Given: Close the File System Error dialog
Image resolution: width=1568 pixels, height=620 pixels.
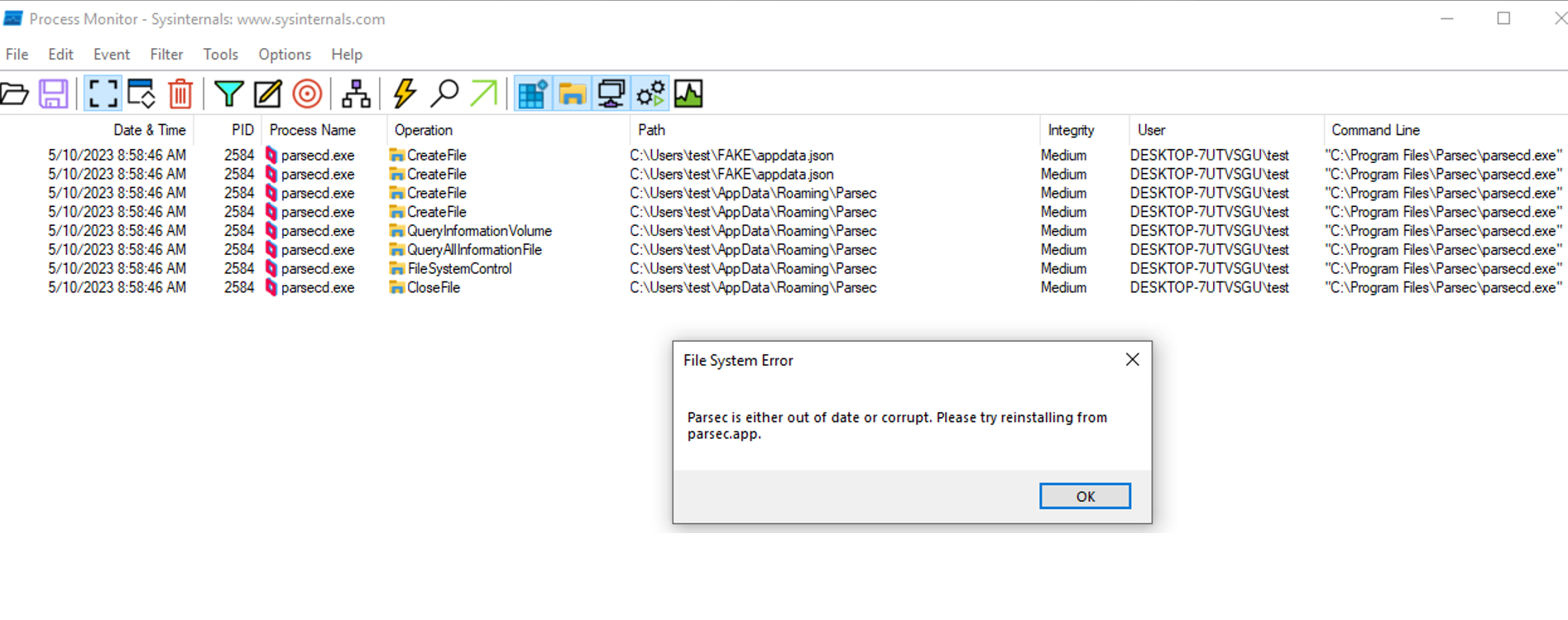Looking at the screenshot, I should click(x=1132, y=359).
